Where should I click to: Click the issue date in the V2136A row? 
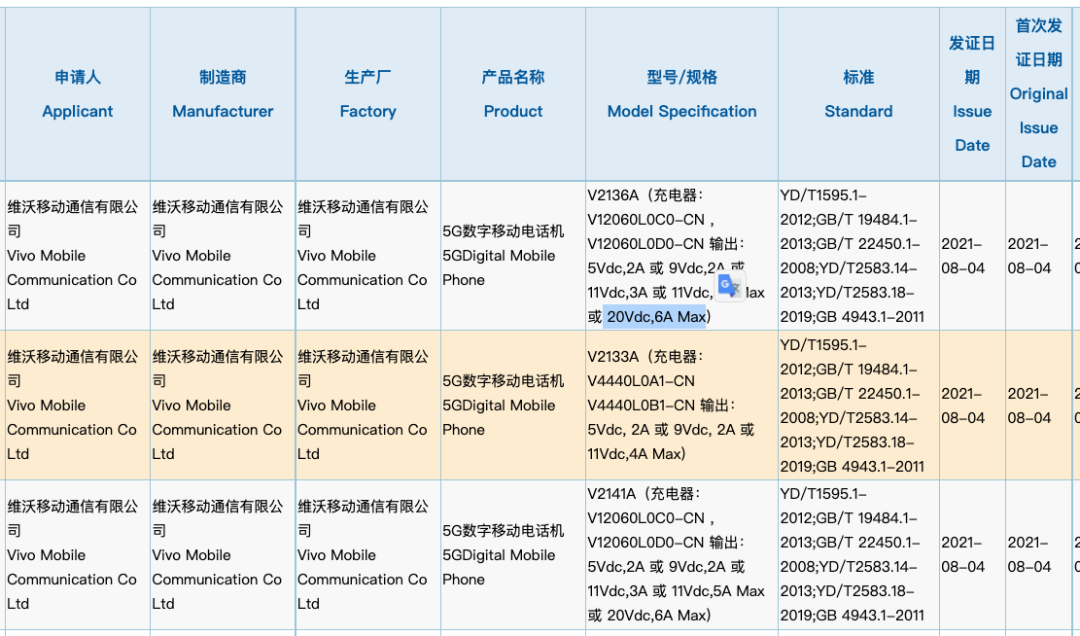tap(972, 256)
